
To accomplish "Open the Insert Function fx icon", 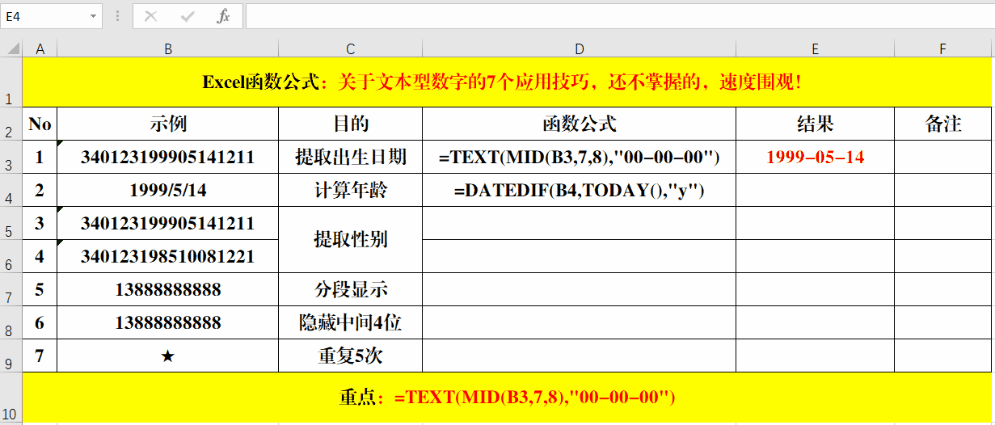I will point(223,16).
